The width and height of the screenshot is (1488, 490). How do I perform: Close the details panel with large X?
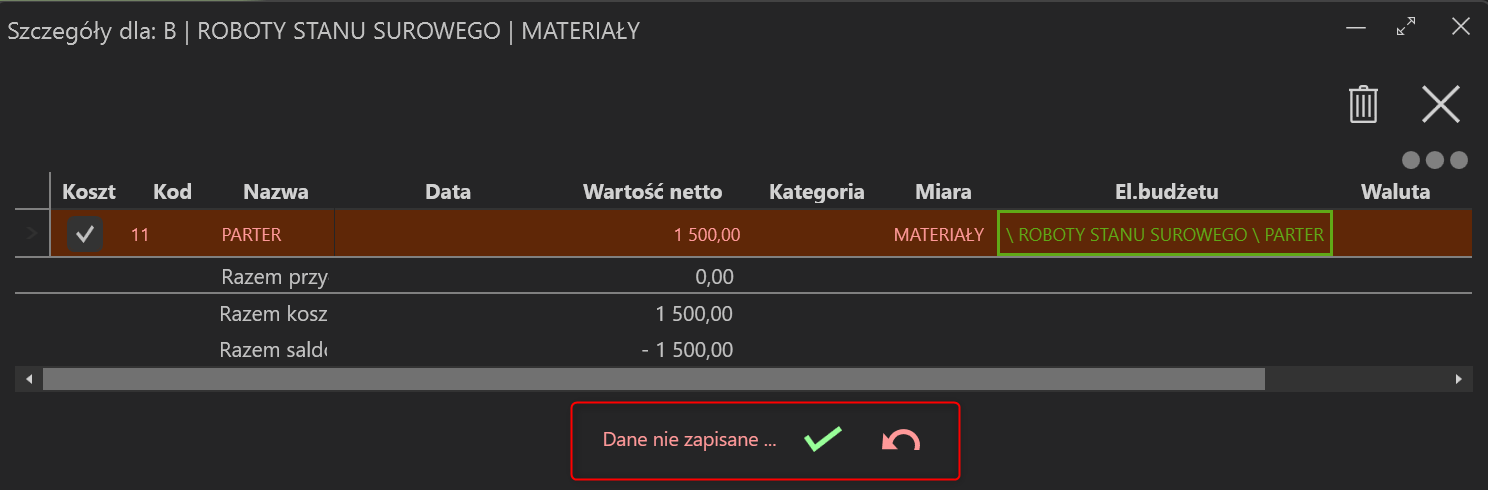1441,104
